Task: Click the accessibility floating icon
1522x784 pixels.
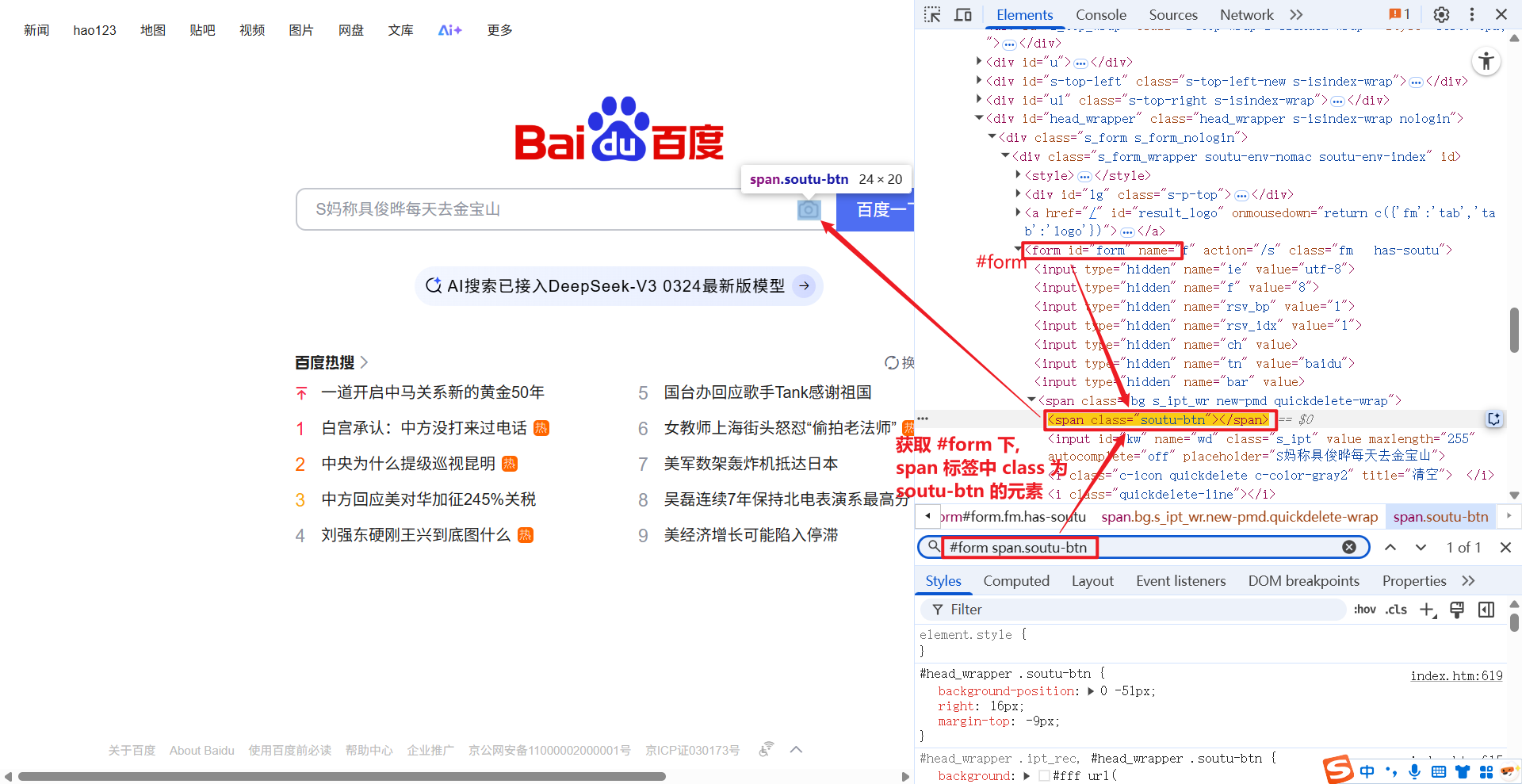Action: [x=1486, y=61]
